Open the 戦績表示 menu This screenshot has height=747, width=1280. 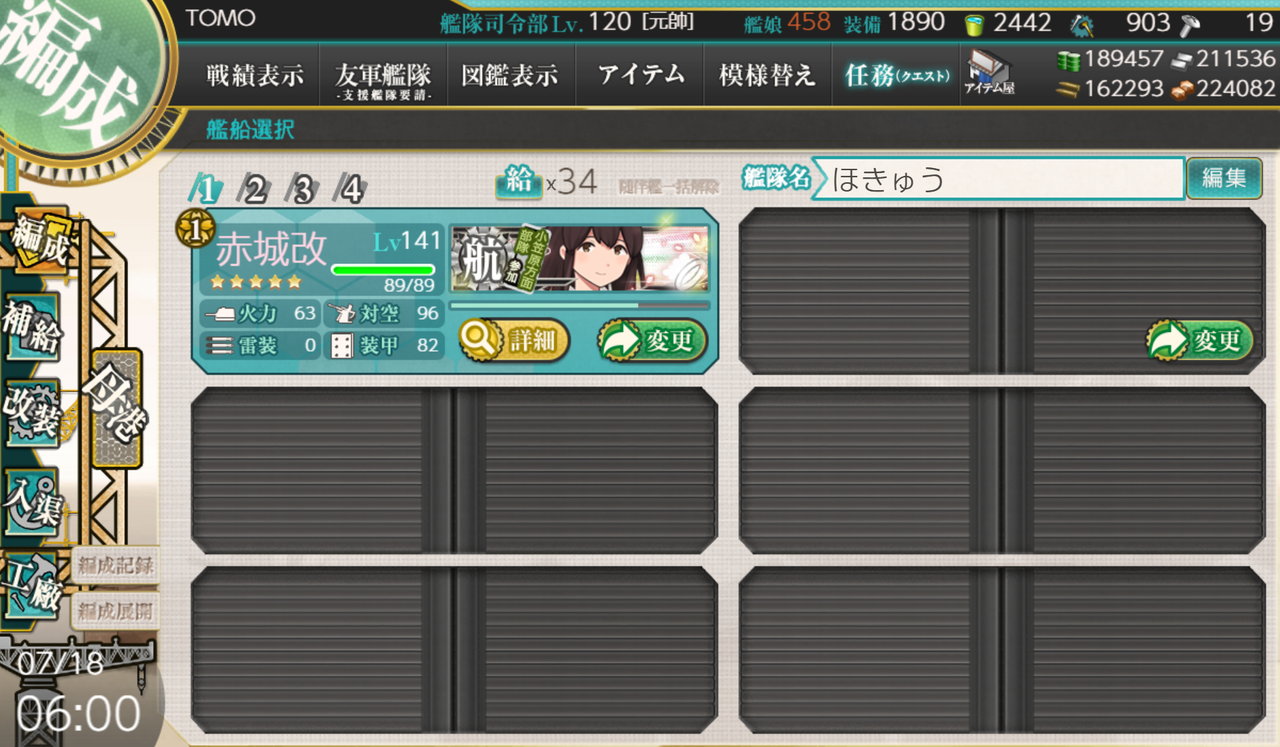tap(254, 75)
